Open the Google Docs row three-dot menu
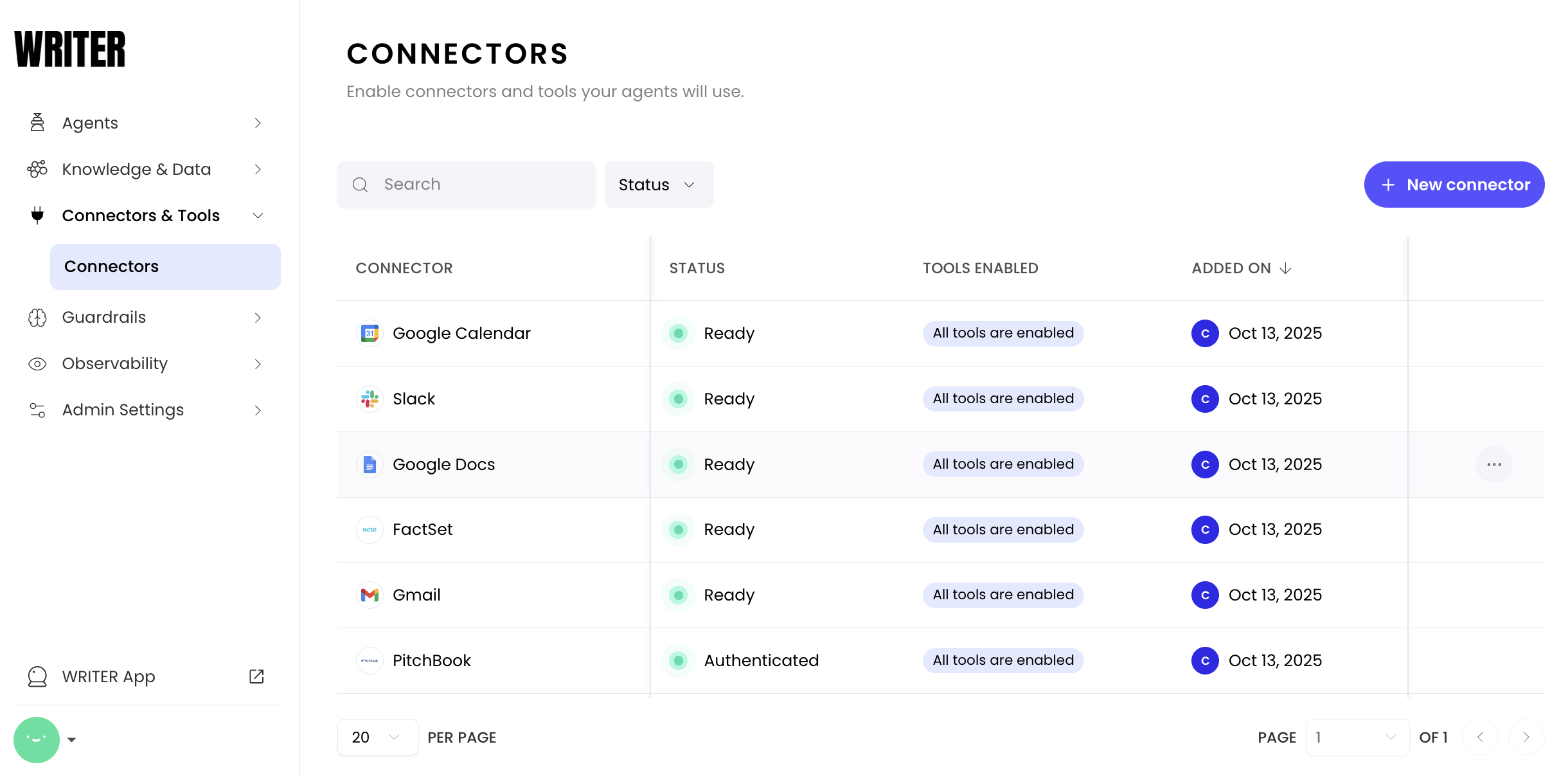 tap(1493, 464)
